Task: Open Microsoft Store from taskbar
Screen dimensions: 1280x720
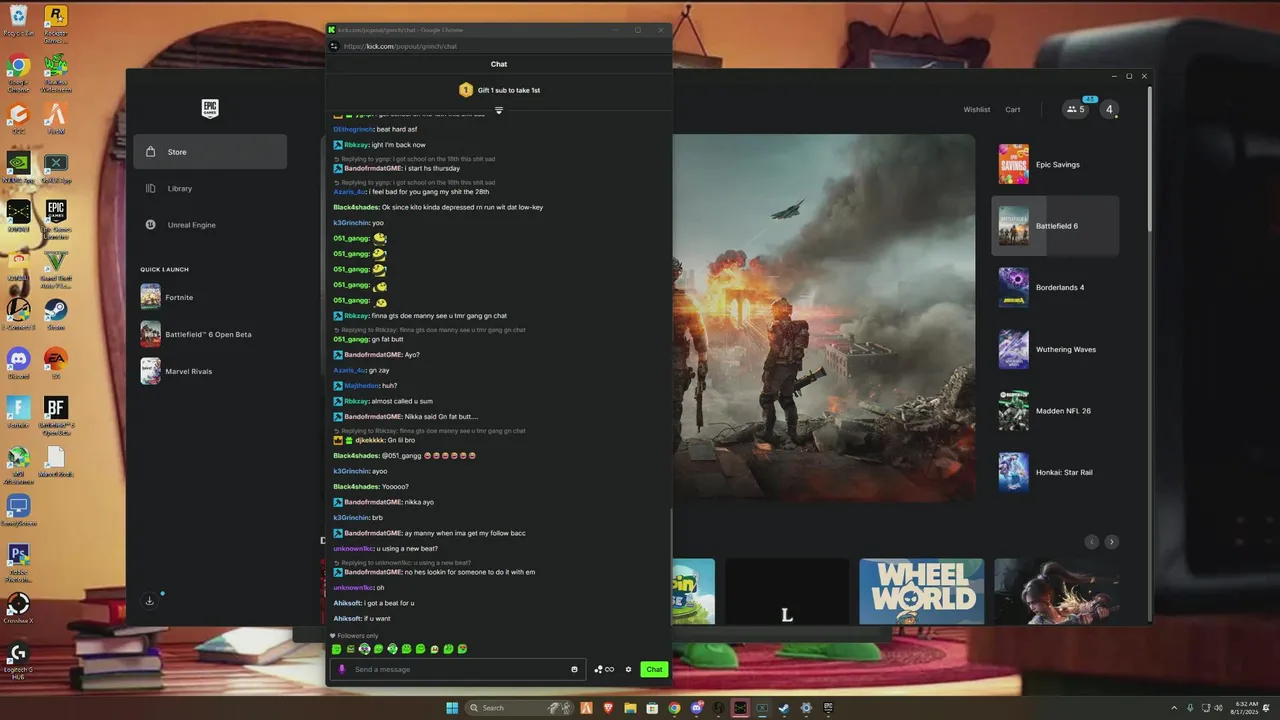Action: point(653,708)
